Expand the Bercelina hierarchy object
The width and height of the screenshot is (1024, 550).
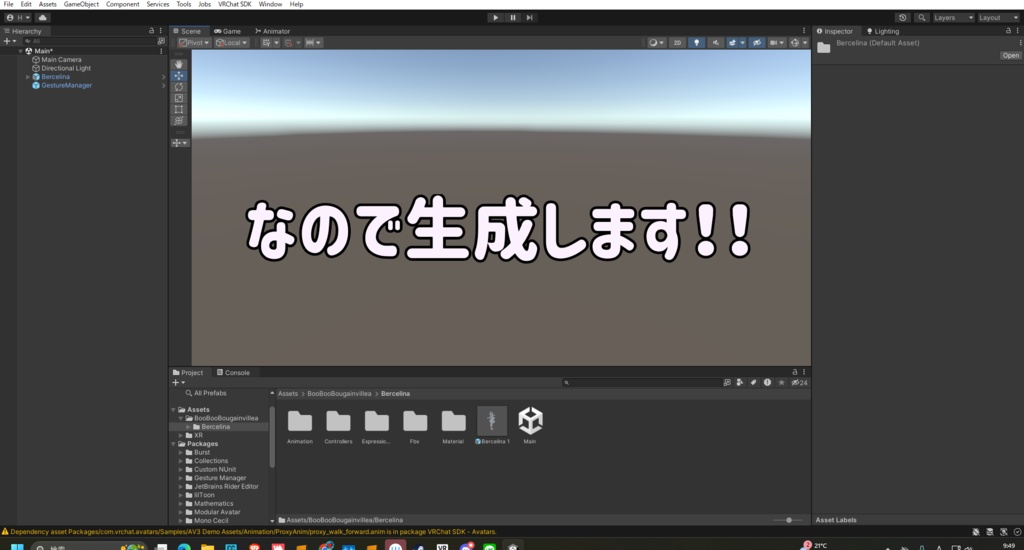pyautogui.click(x=27, y=77)
